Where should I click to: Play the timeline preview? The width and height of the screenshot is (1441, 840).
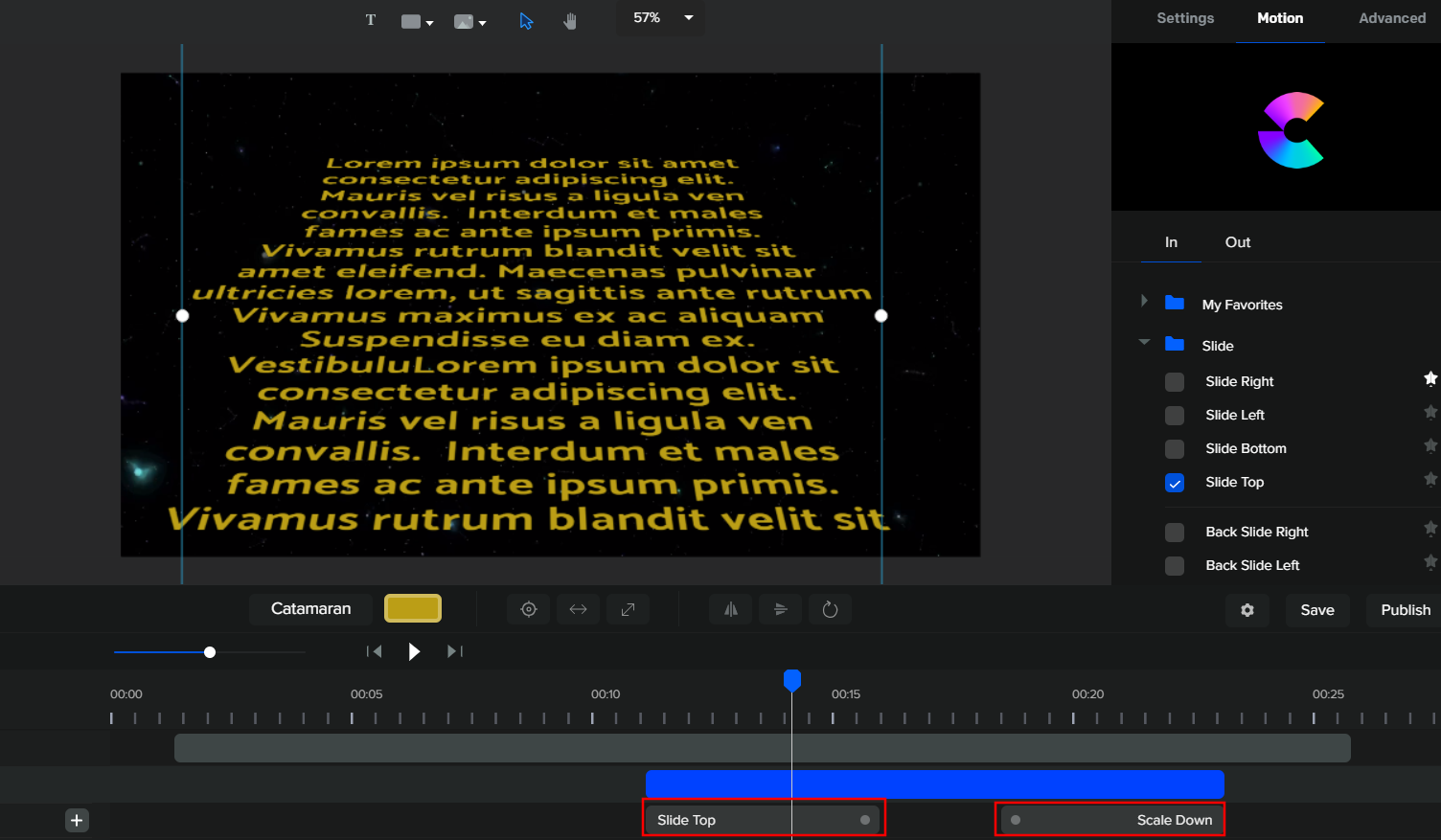pyautogui.click(x=414, y=651)
